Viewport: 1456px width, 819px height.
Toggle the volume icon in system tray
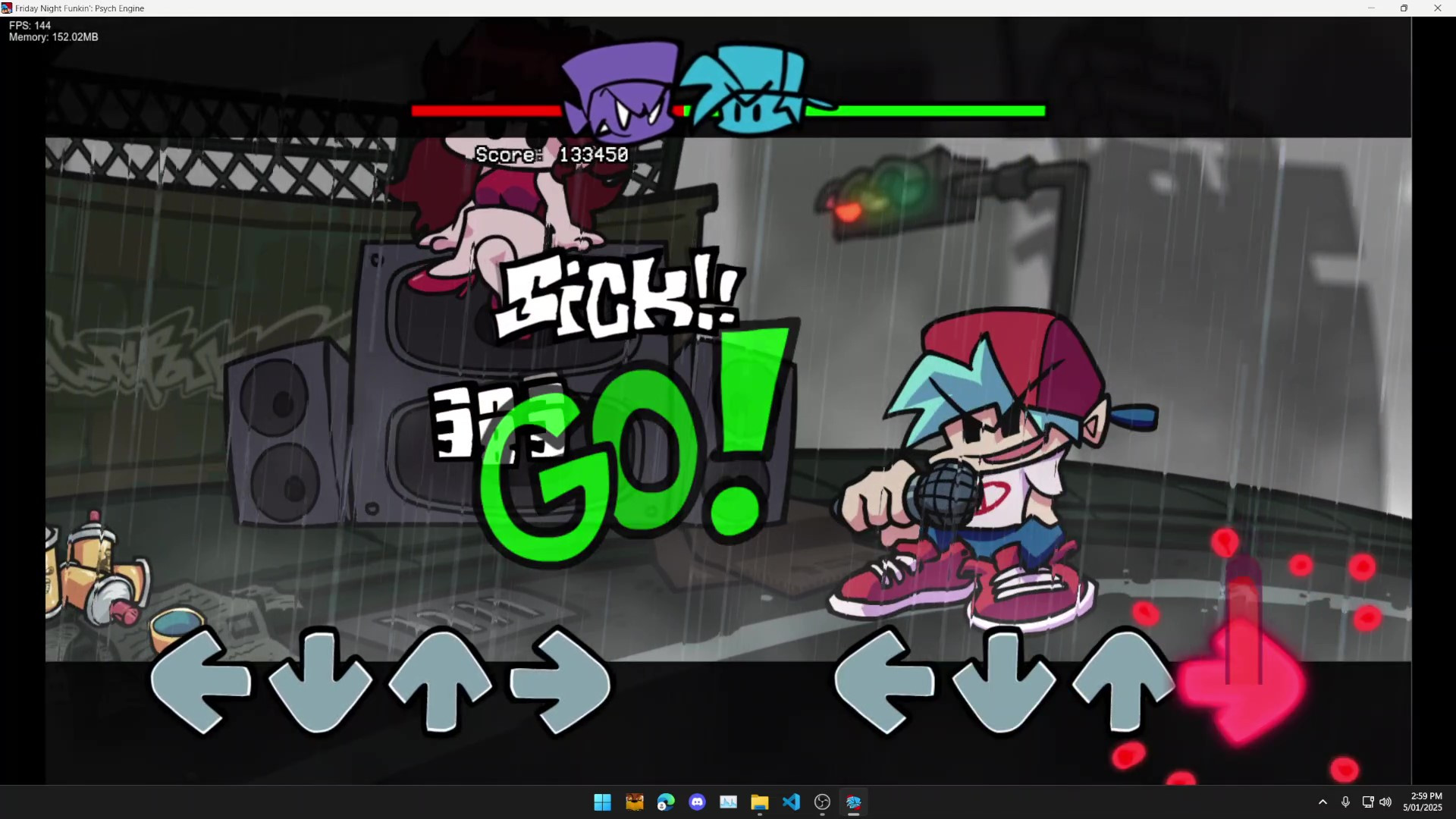coord(1385,802)
